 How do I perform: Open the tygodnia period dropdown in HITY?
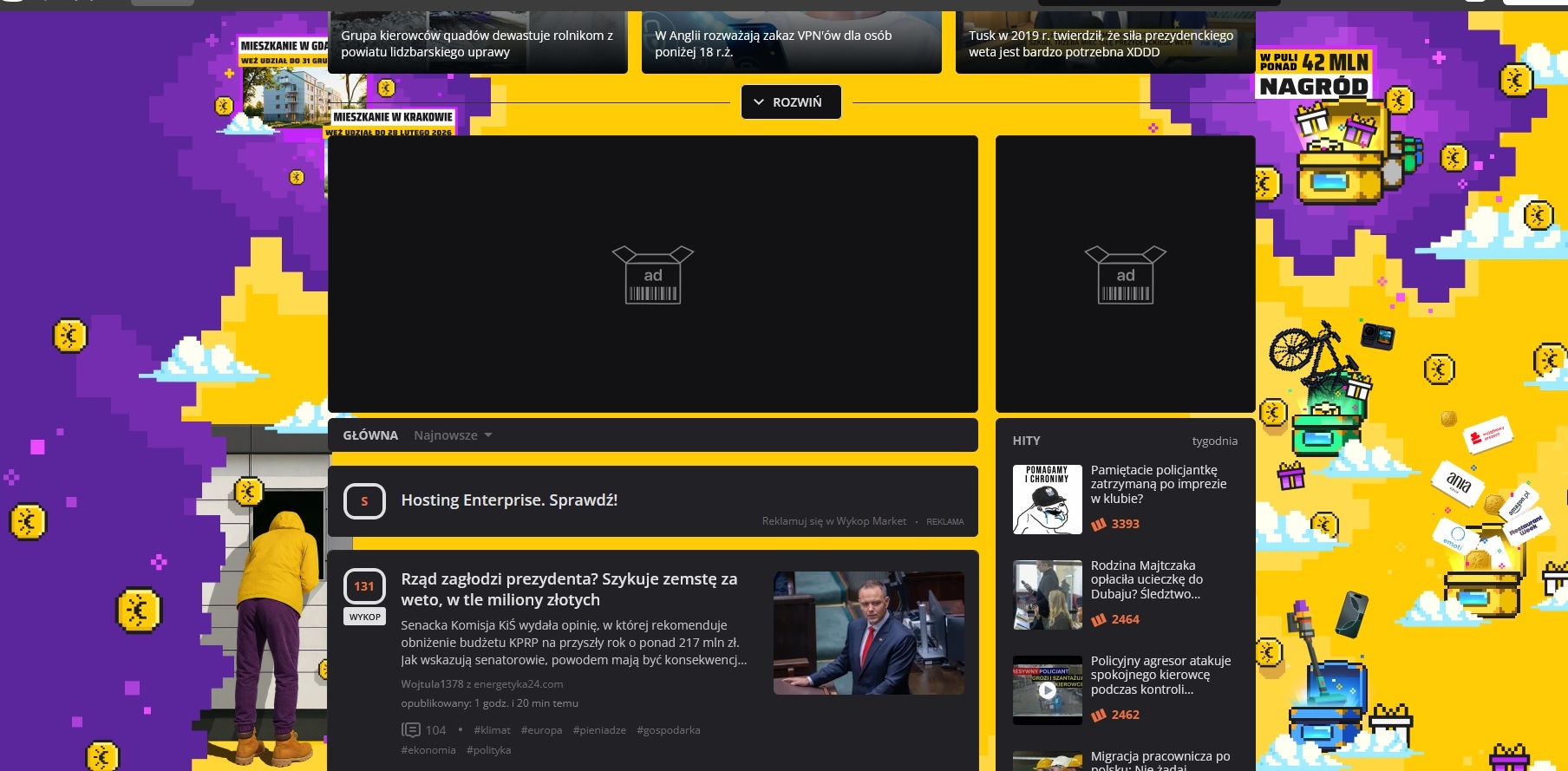coord(1214,441)
